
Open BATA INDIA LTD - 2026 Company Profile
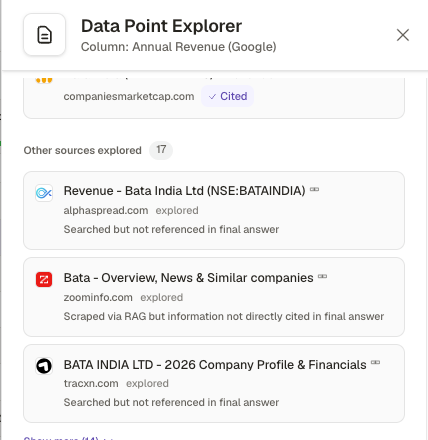pyautogui.click(x=215, y=365)
